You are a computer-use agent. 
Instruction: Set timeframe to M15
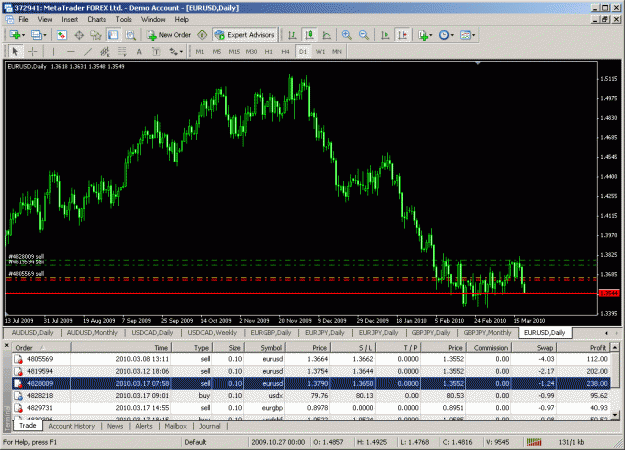(234, 51)
